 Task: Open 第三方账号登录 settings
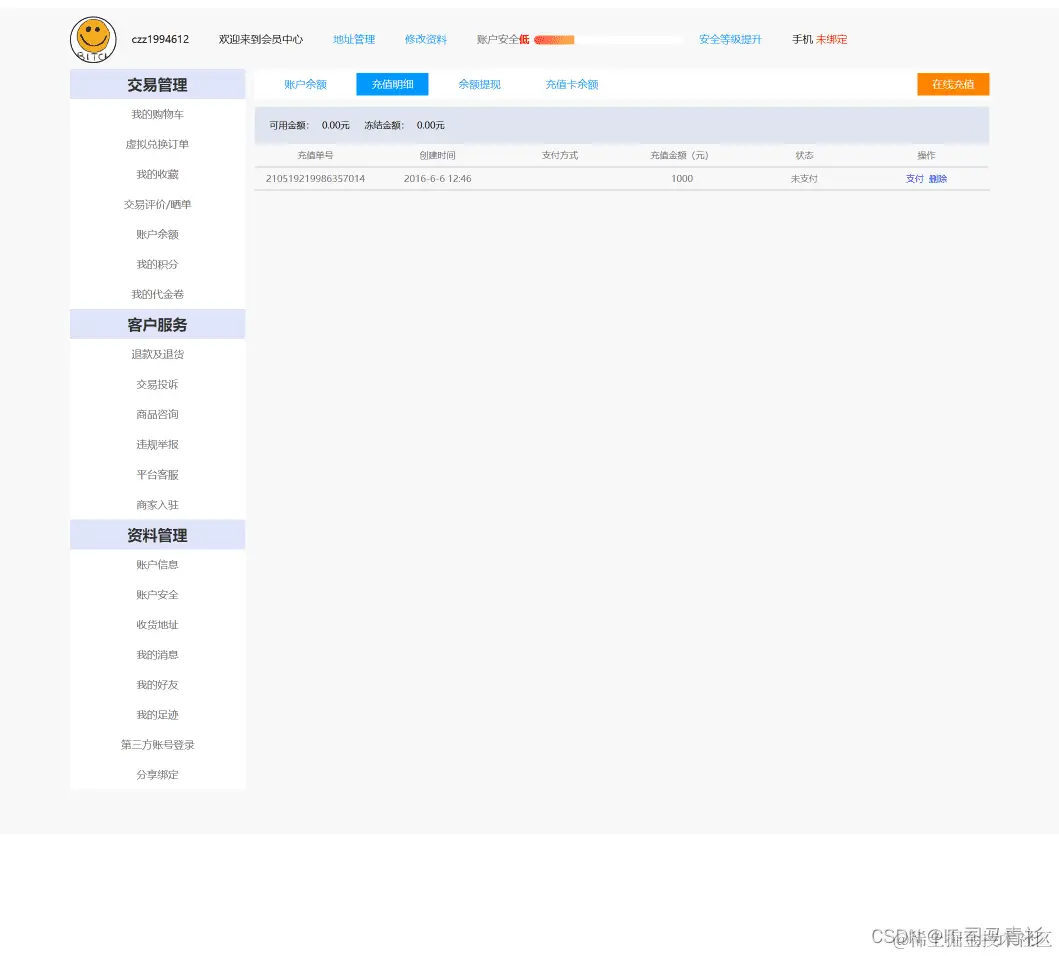(x=156, y=744)
